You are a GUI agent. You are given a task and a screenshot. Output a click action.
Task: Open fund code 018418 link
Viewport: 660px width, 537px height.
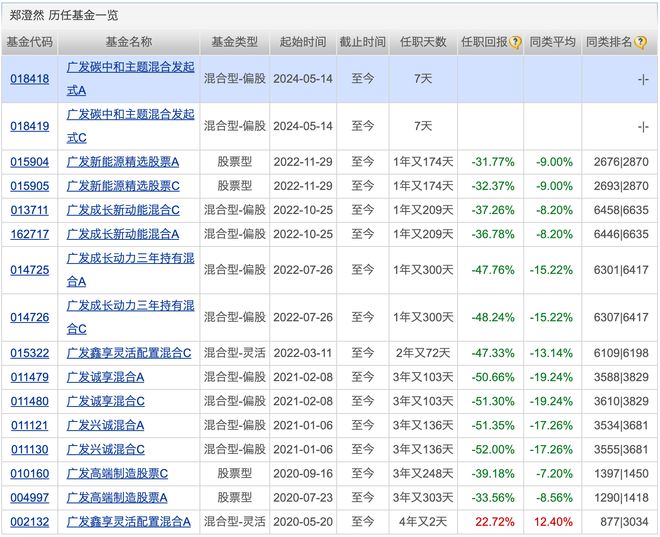tap(29, 79)
